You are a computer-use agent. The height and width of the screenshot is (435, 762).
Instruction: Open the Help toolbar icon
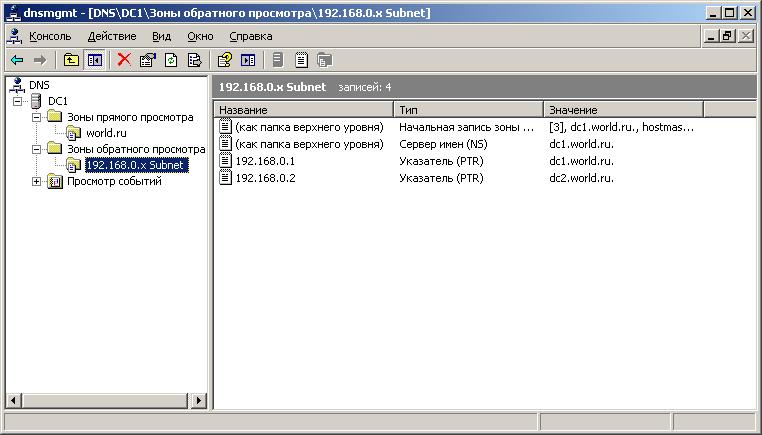tap(225, 60)
